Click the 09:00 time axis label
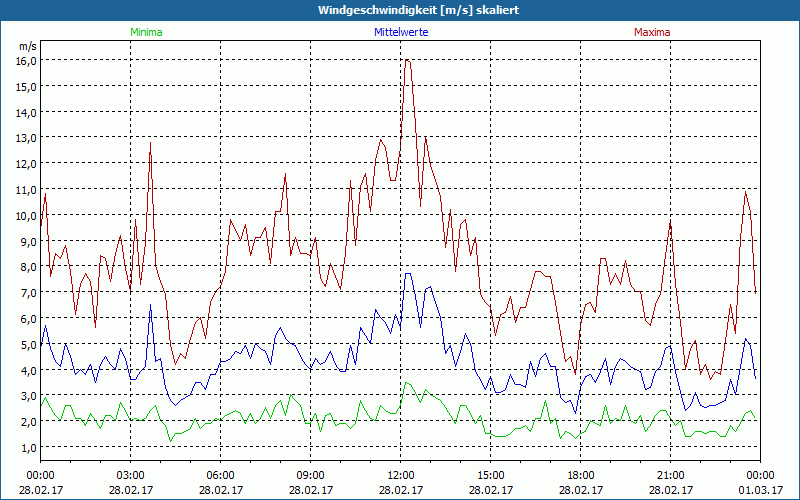 [x=311, y=476]
